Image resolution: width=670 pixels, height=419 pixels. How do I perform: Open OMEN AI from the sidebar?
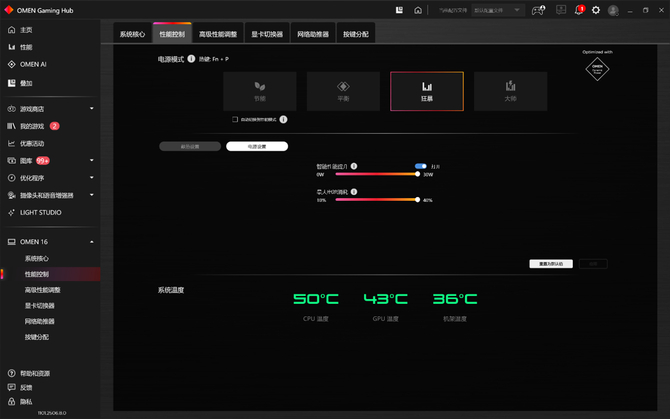[x=32, y=64]
